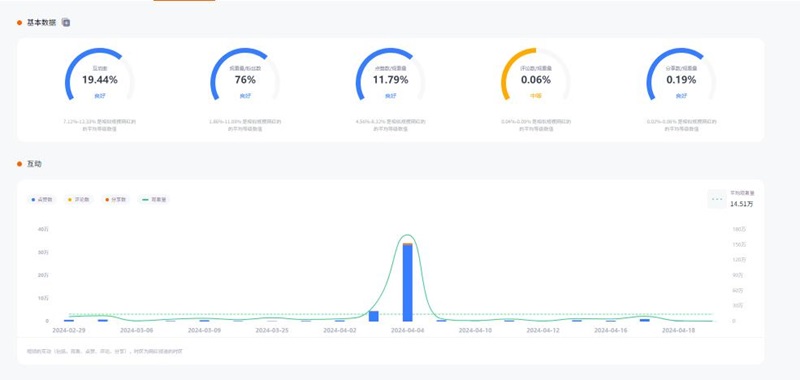
Task: Click the 2024-02-29 date label
Action: tap(69, 331)
